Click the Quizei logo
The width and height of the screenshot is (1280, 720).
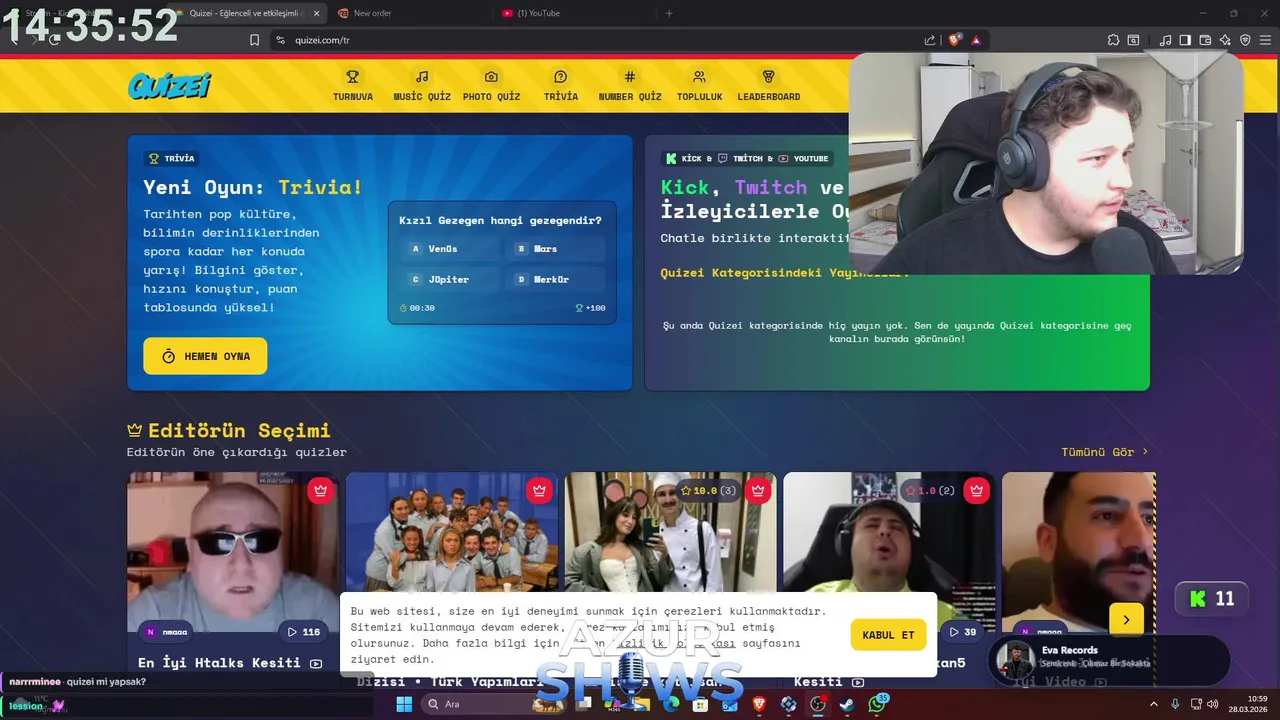169,86
